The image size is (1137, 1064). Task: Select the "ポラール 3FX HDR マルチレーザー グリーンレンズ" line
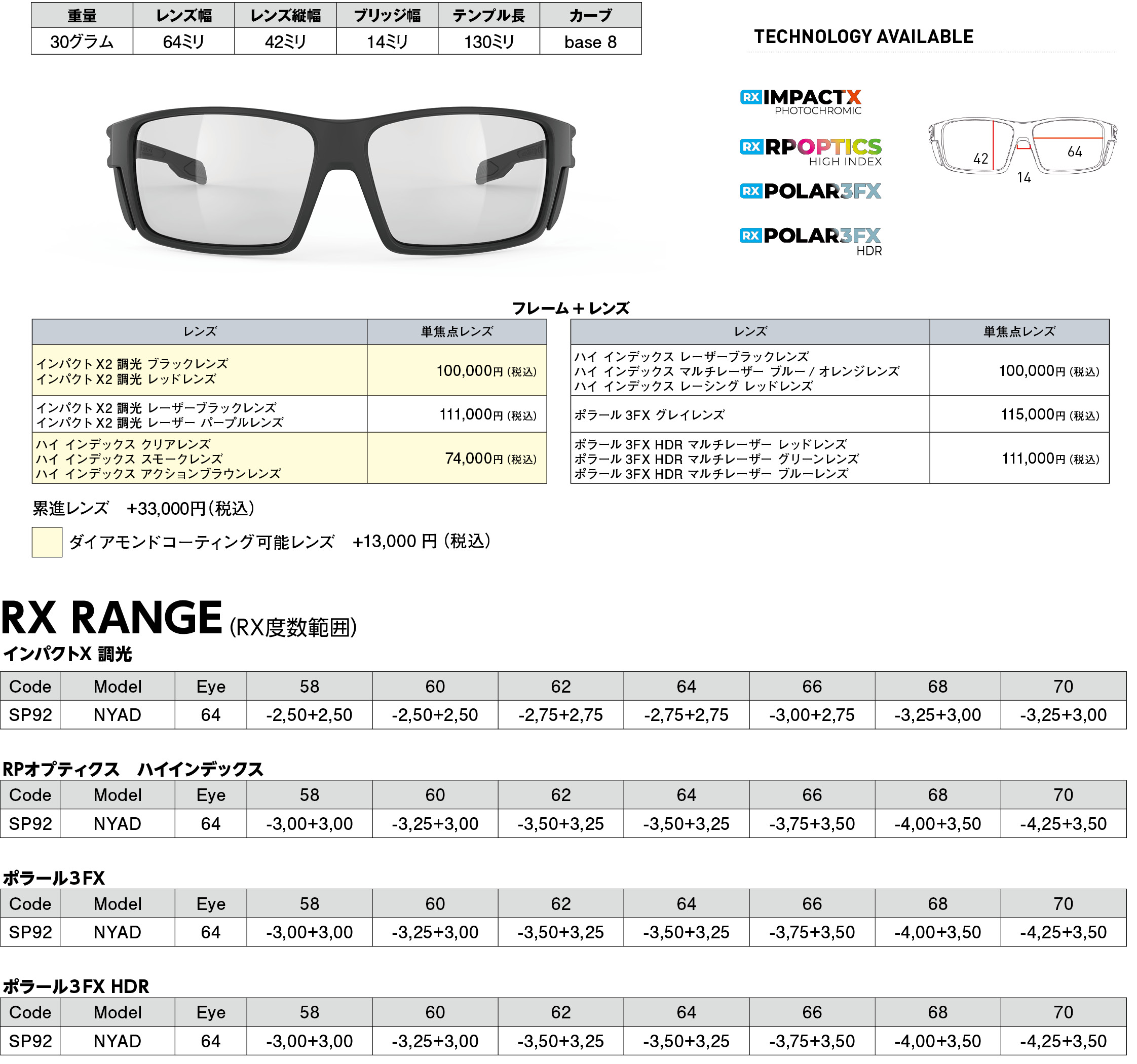pyautogui.click(x=716, y=460)
